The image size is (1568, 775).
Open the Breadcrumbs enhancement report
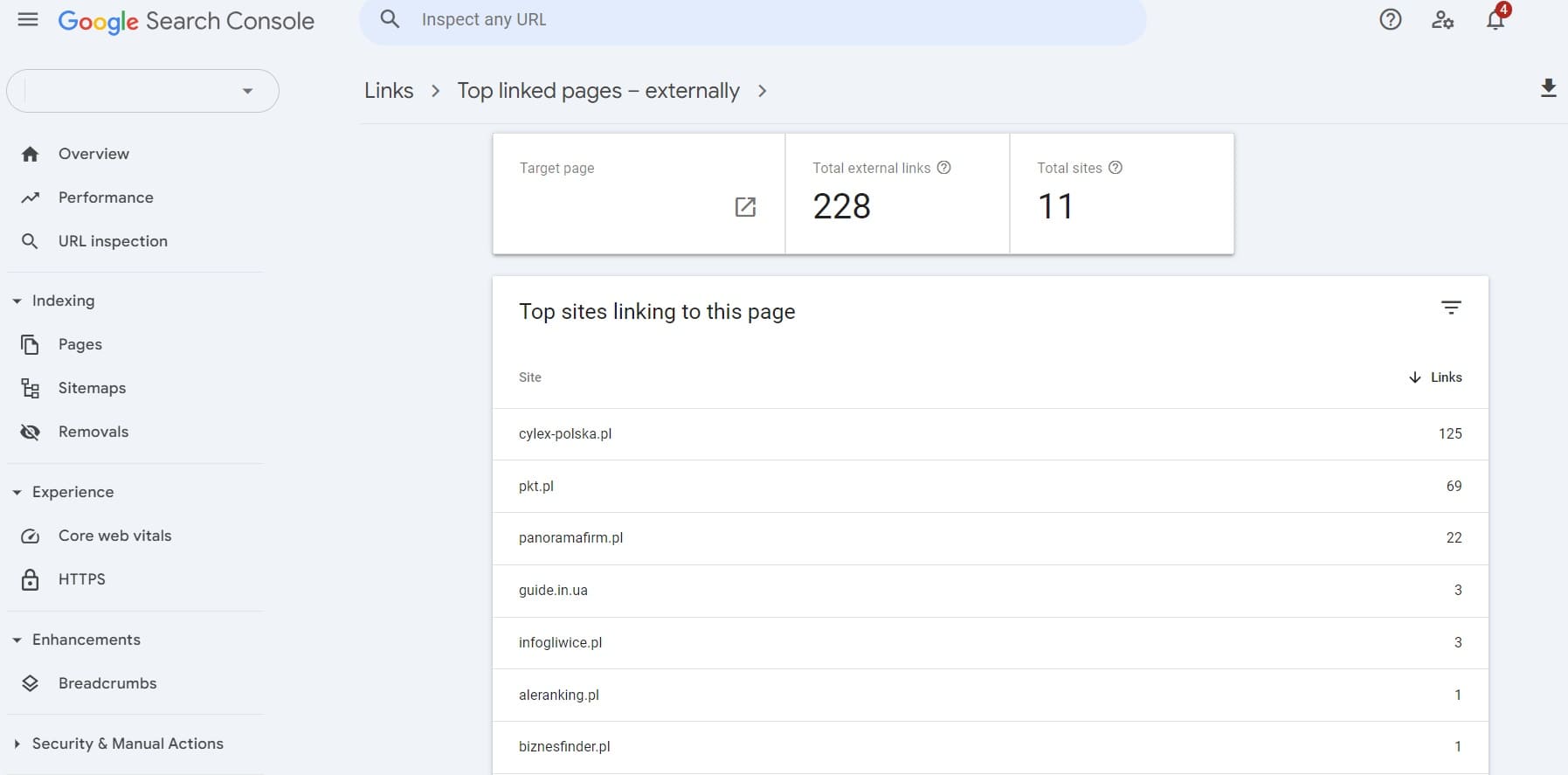[x=107, y=683]
